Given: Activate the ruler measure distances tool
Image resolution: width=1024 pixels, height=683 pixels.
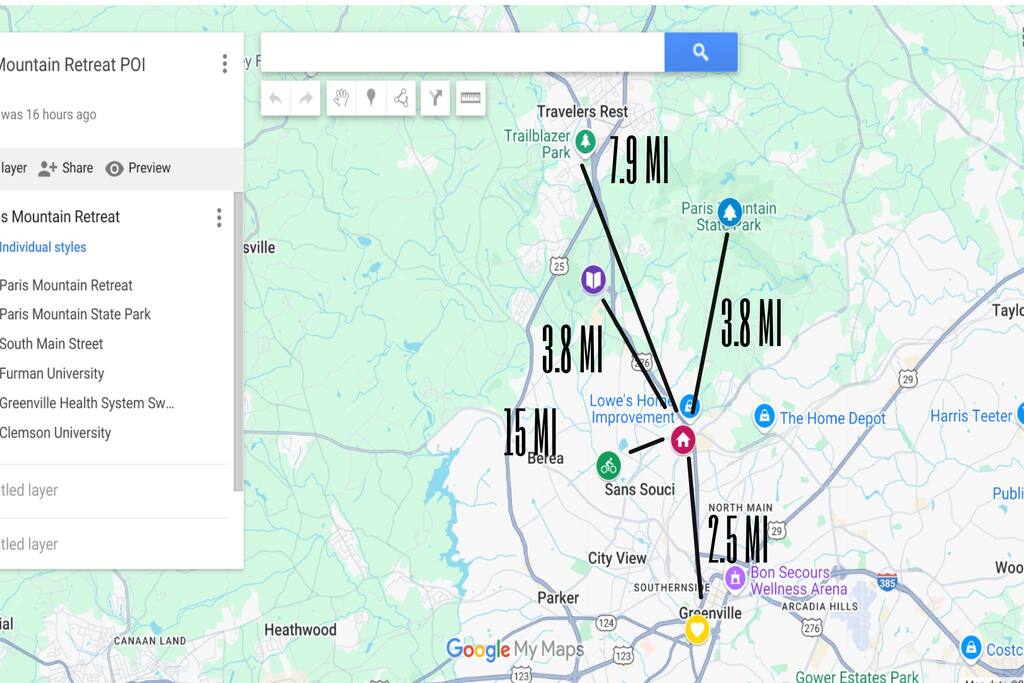Looking at the screenshot, I should tap(470, 98).
